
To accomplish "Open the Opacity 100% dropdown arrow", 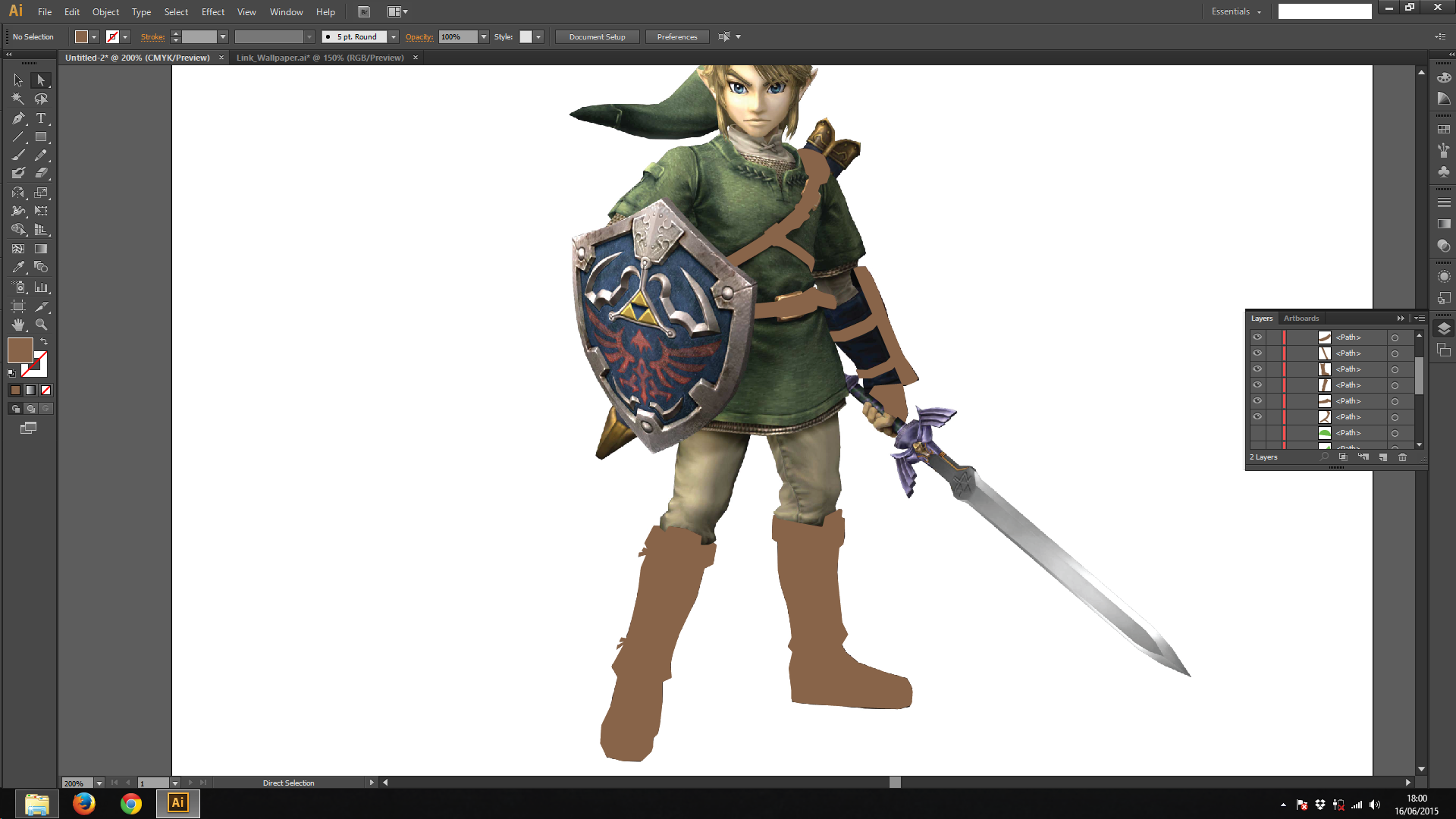I will [x=484, y=36].
